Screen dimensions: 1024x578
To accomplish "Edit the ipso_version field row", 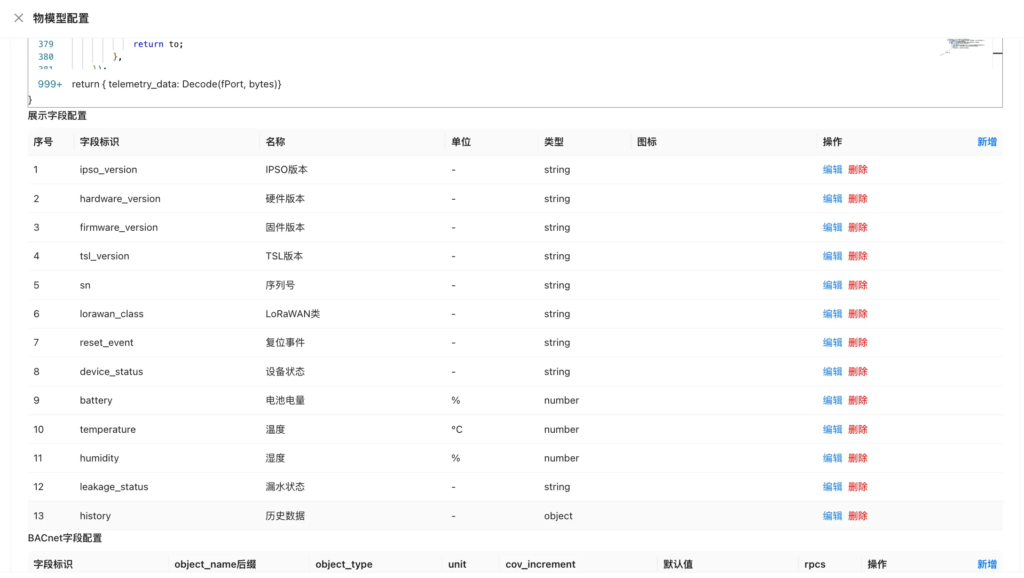I will (x=832, y=170).
